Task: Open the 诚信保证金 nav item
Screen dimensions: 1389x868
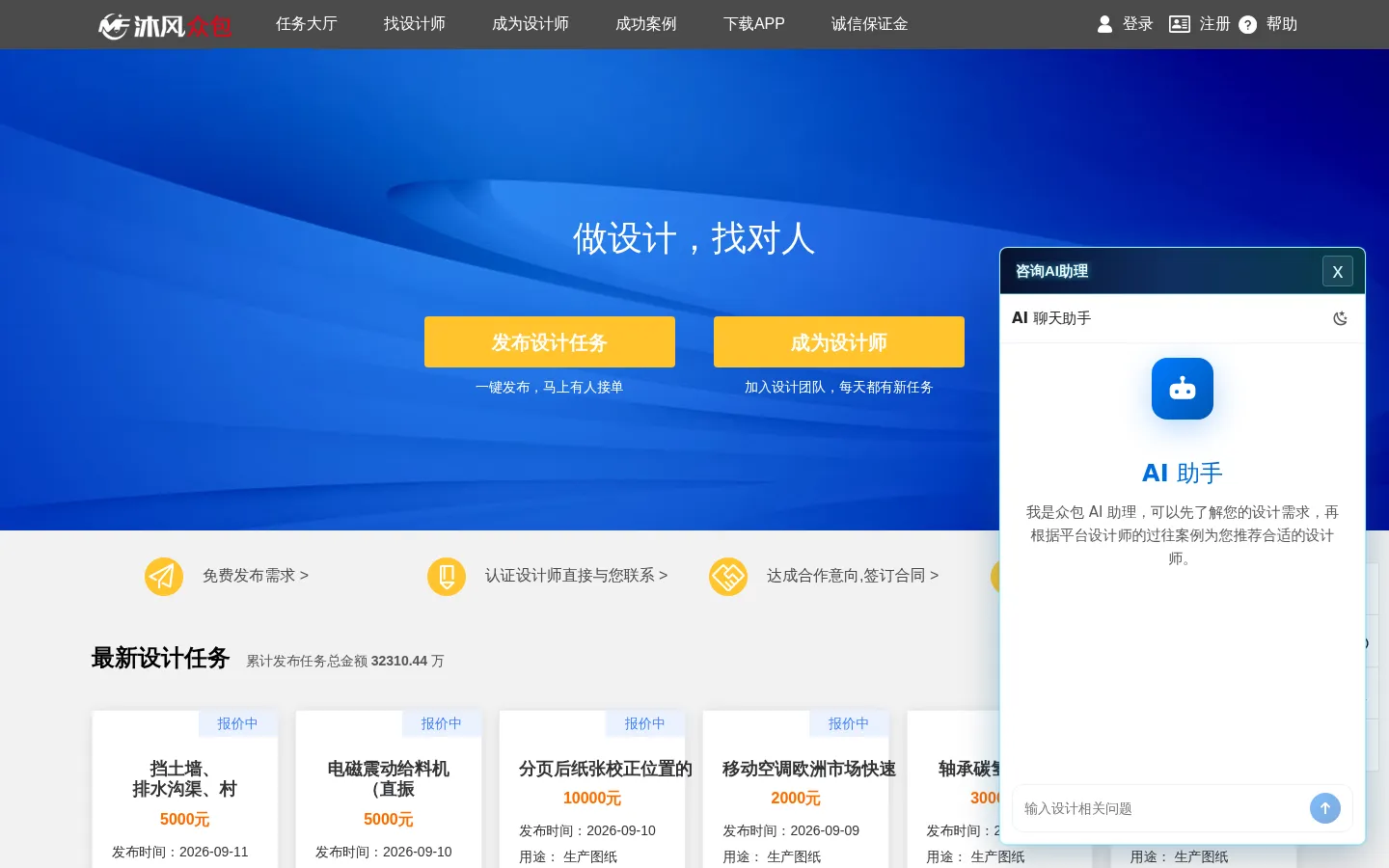Action: [x=870, y=24]
